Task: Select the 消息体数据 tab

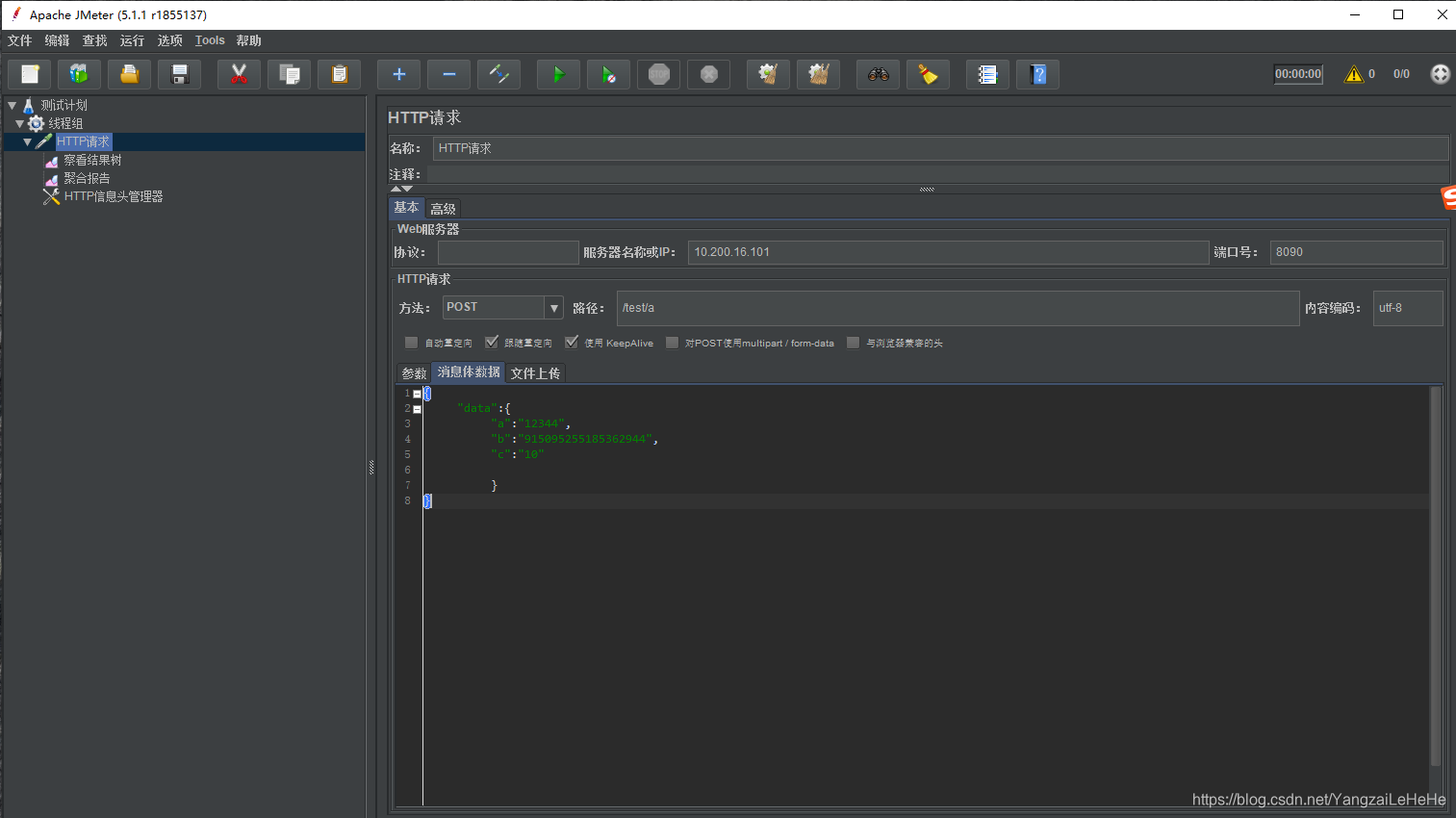Action: (469, 372)
